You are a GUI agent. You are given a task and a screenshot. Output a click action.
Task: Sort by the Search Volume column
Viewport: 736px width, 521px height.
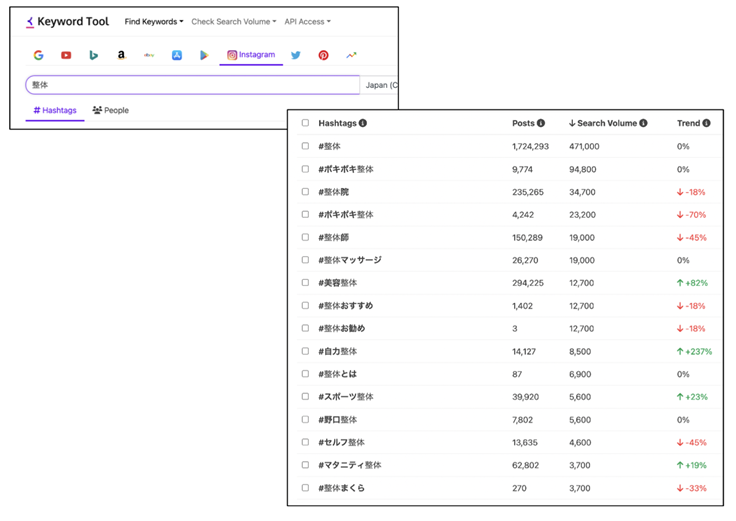coord(603,123)
